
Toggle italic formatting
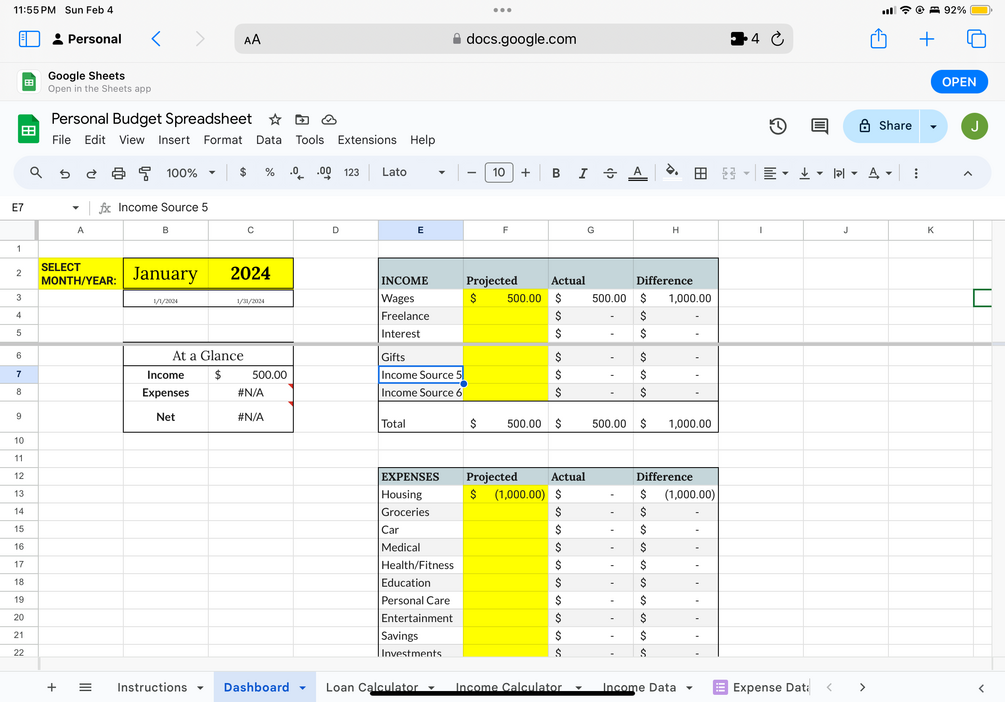pos(583,172)
